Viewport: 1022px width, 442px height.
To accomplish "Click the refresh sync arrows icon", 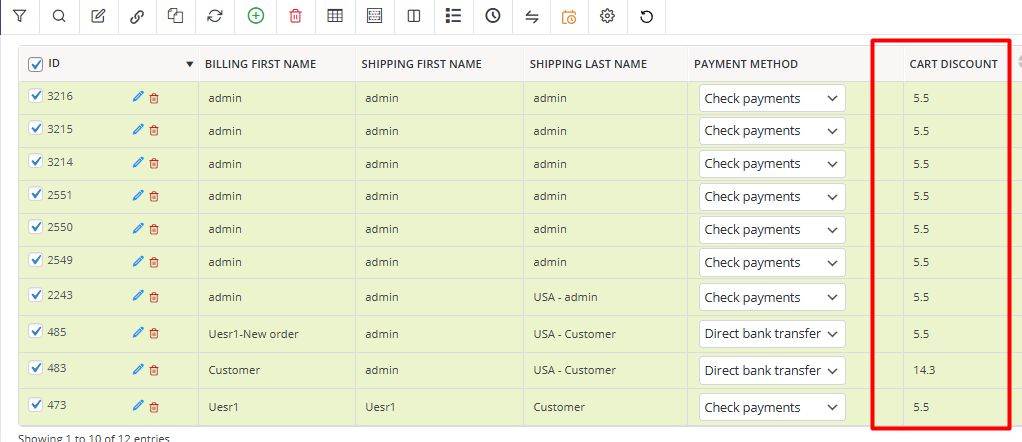I will pyautogui.click(x=215, y=16).
